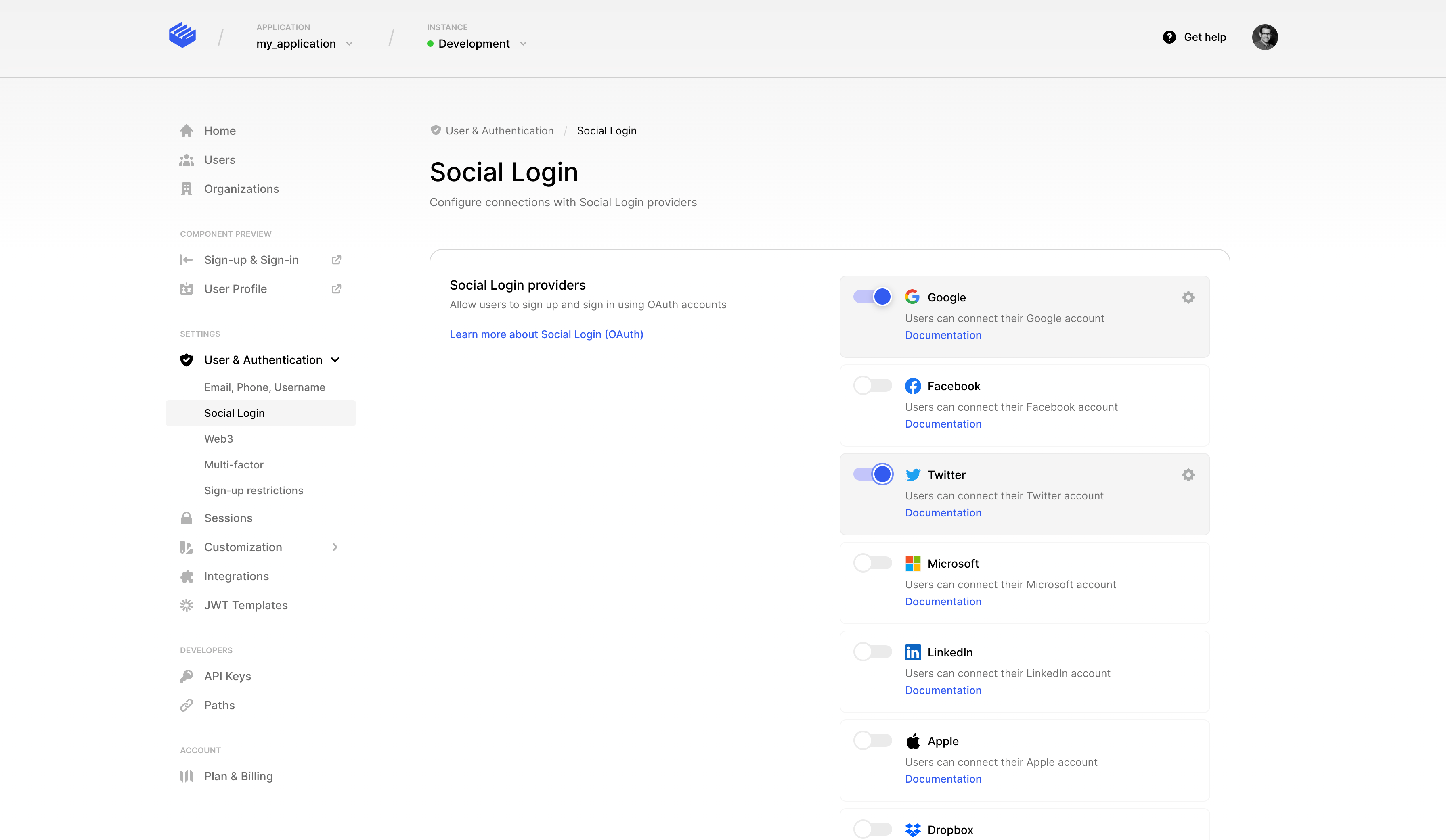Screen dimensions: 1446x840
Task: Open Google provider settings gear
Action: click(x=1188, y=297)
